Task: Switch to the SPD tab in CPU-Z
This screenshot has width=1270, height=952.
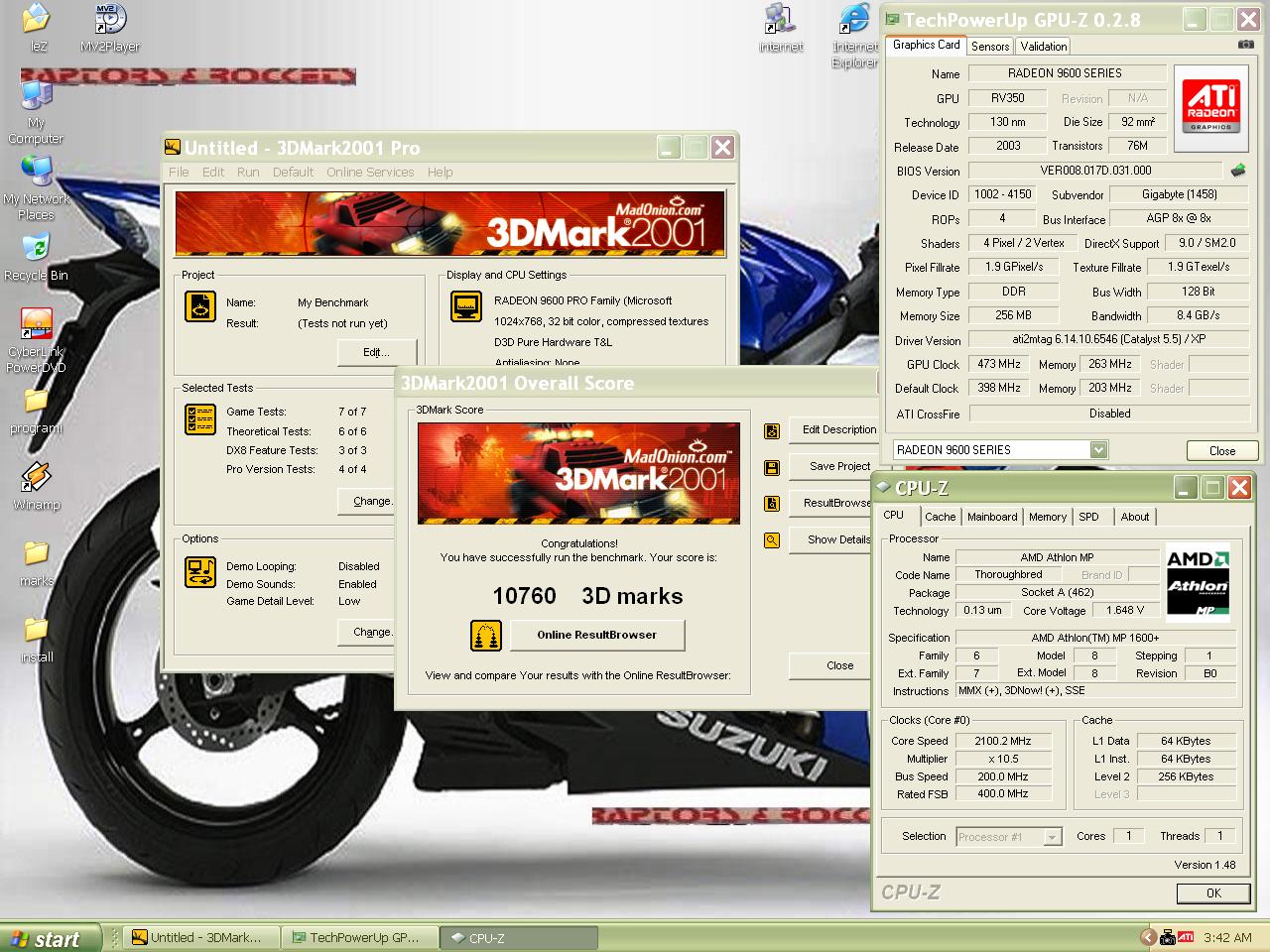Action: 1089,517
